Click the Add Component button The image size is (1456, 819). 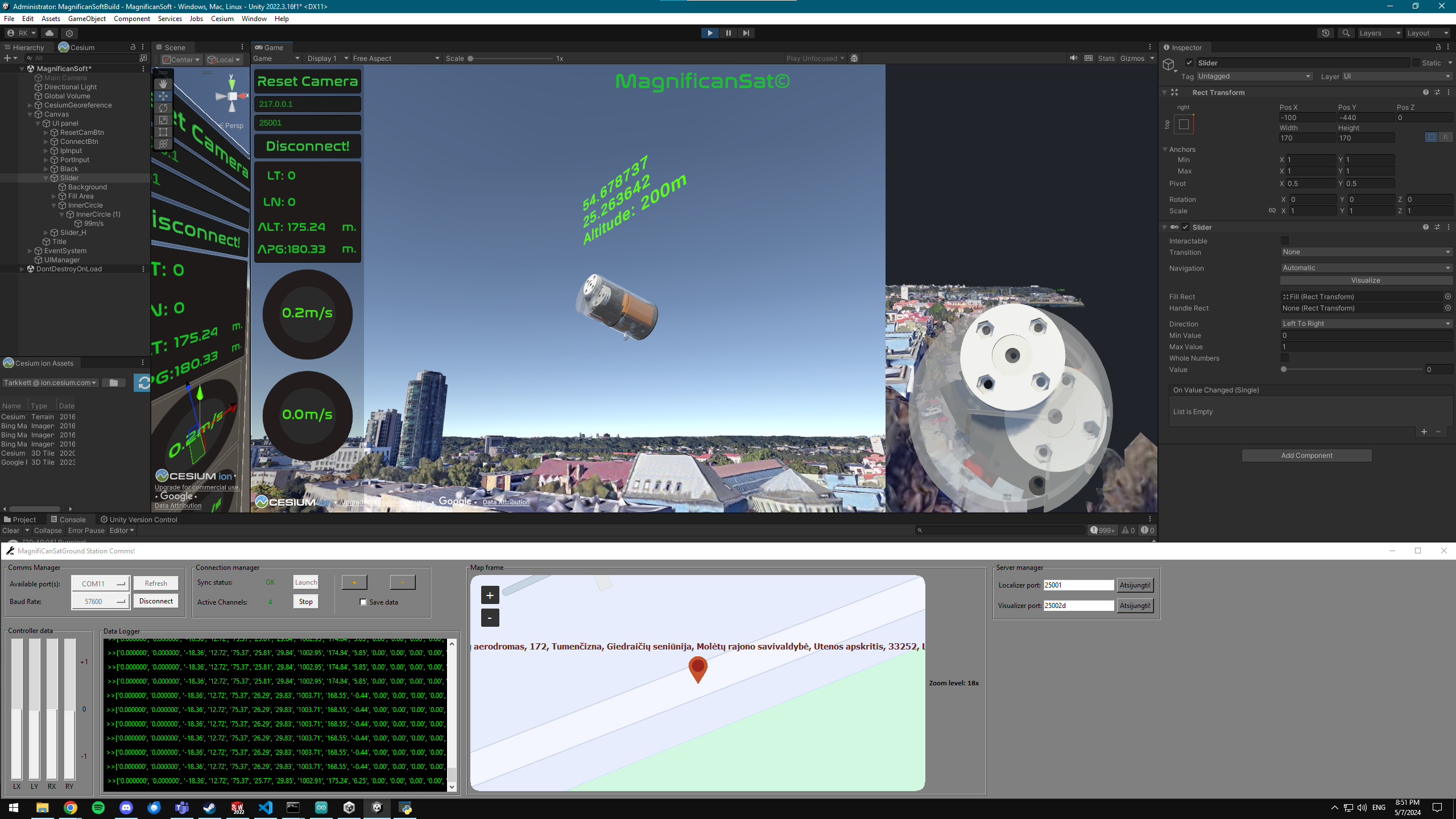(x=1306, y=456)
